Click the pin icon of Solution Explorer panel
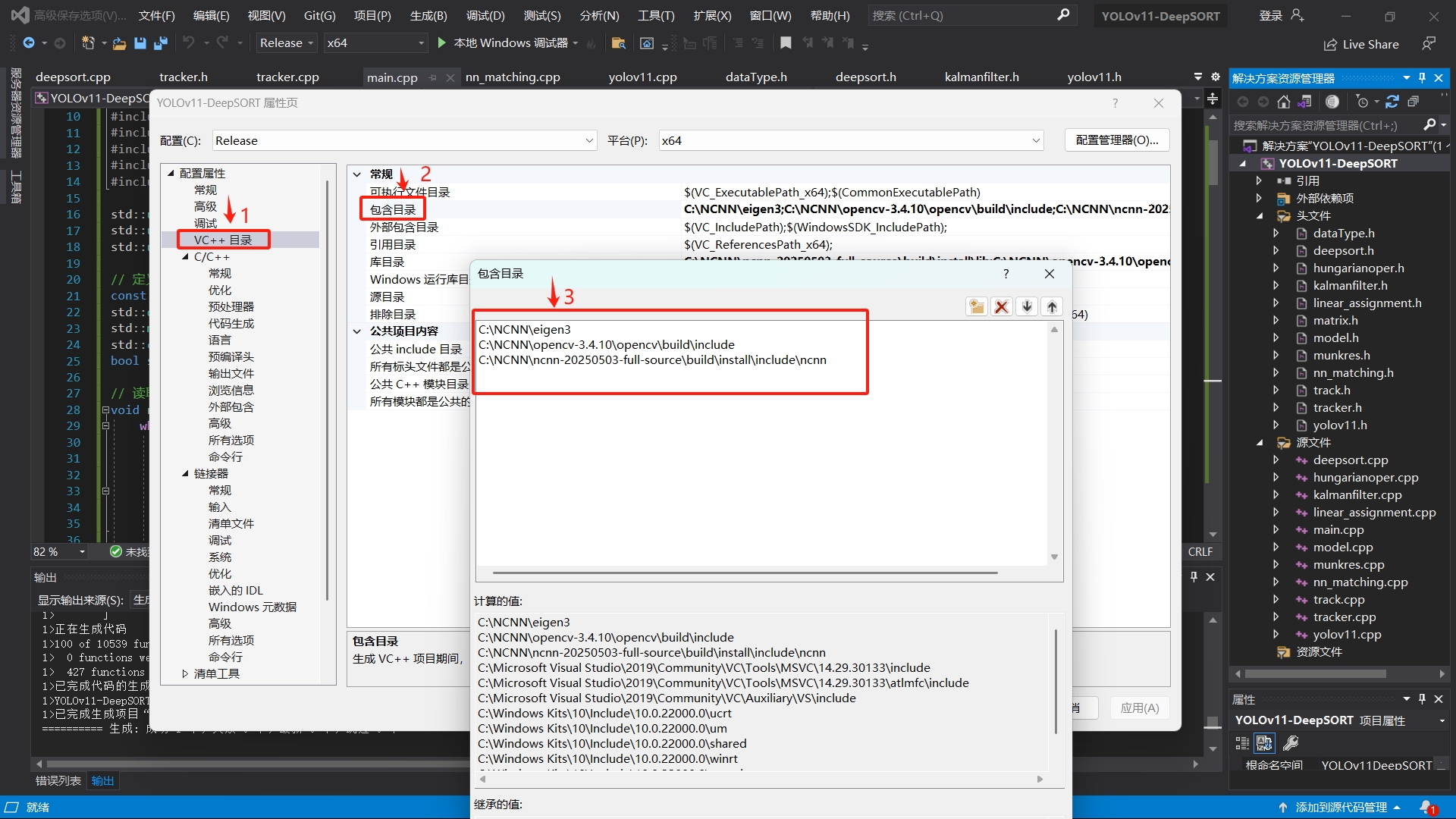This screenshot has width=1456, height=819. (1422, 78)
